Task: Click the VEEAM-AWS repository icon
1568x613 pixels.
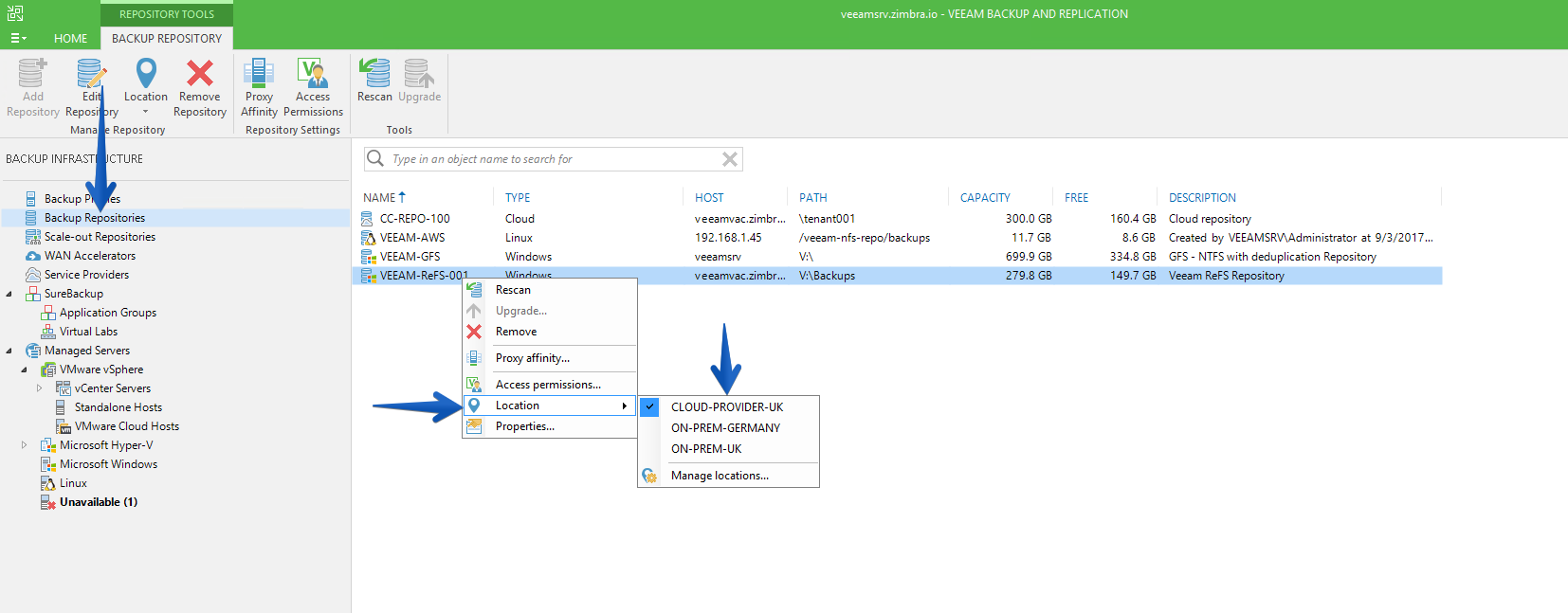Action: pos(368,238)
